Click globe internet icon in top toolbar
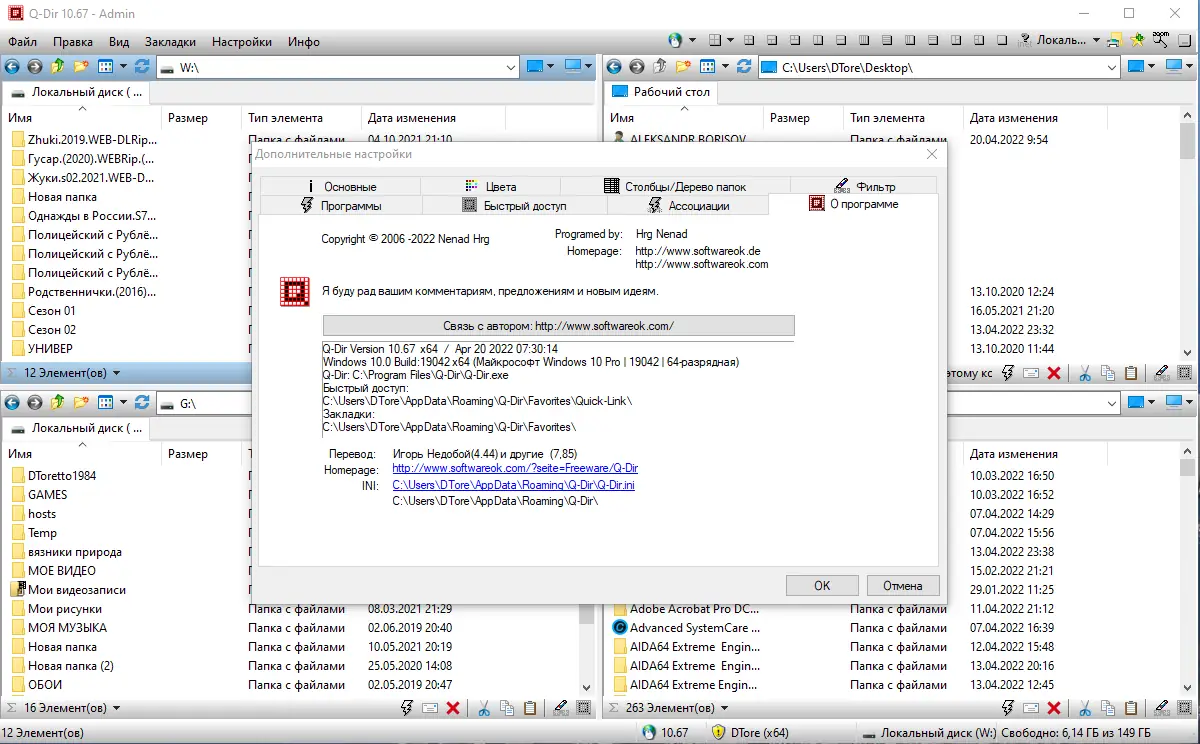 pyautogui.click(x=675, y=41)
